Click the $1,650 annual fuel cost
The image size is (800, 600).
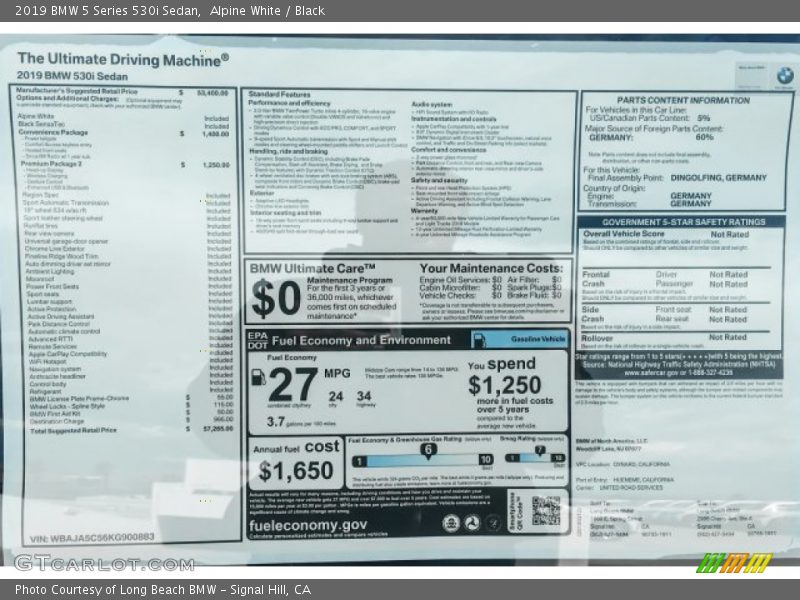(x=295, y=470)
